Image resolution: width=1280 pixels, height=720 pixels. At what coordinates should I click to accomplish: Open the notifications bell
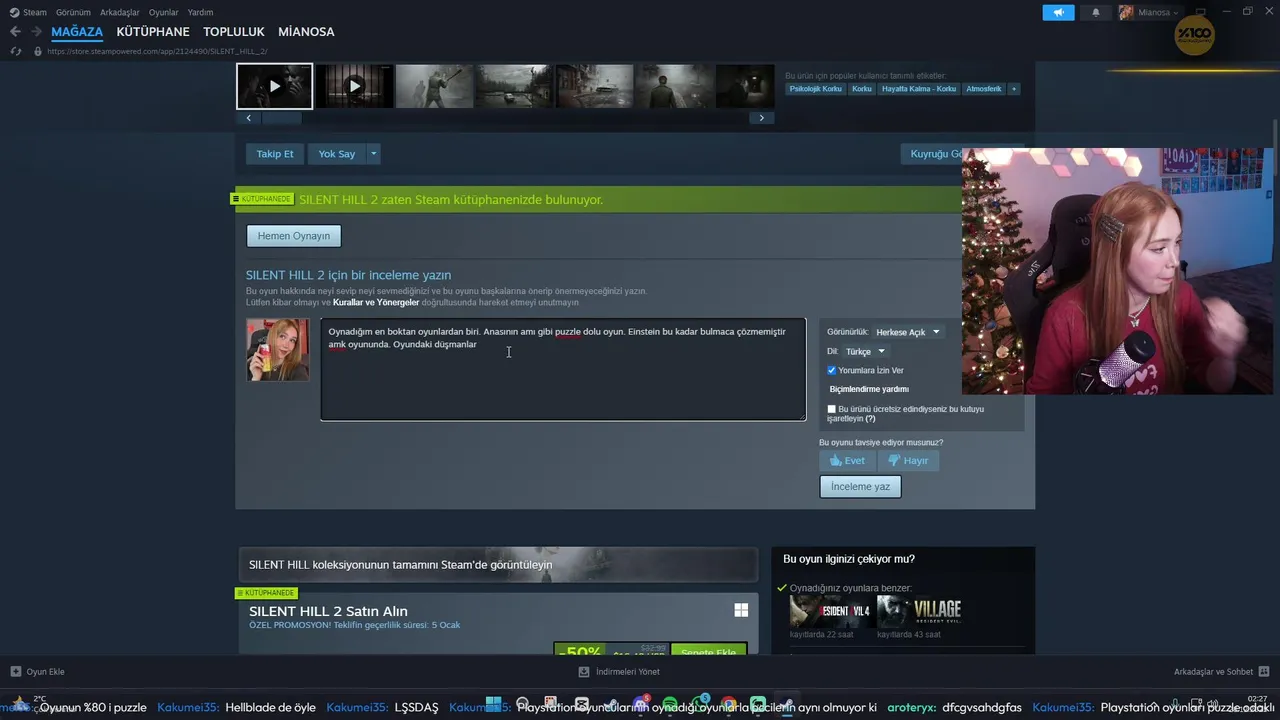coord(1095,12)
